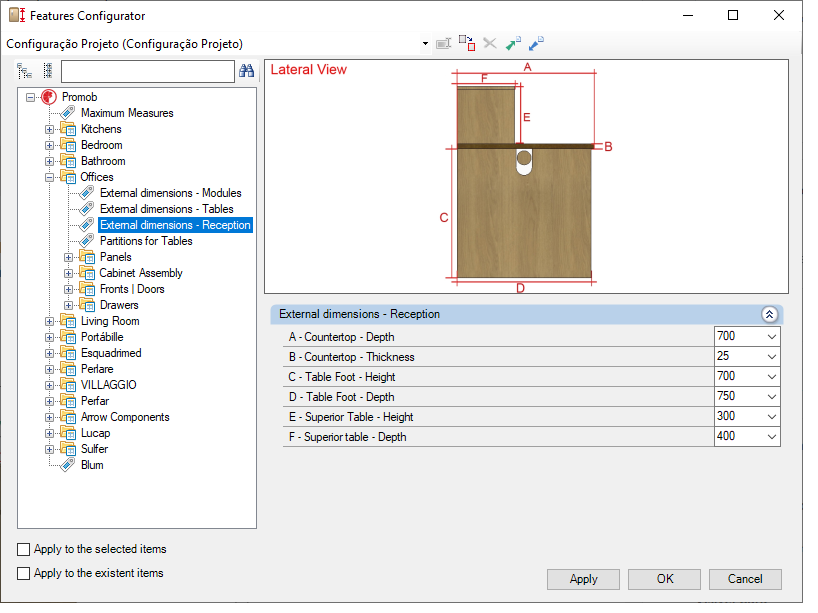
Task: Click the binoculars search icon
Action: [x=246, y=70]
